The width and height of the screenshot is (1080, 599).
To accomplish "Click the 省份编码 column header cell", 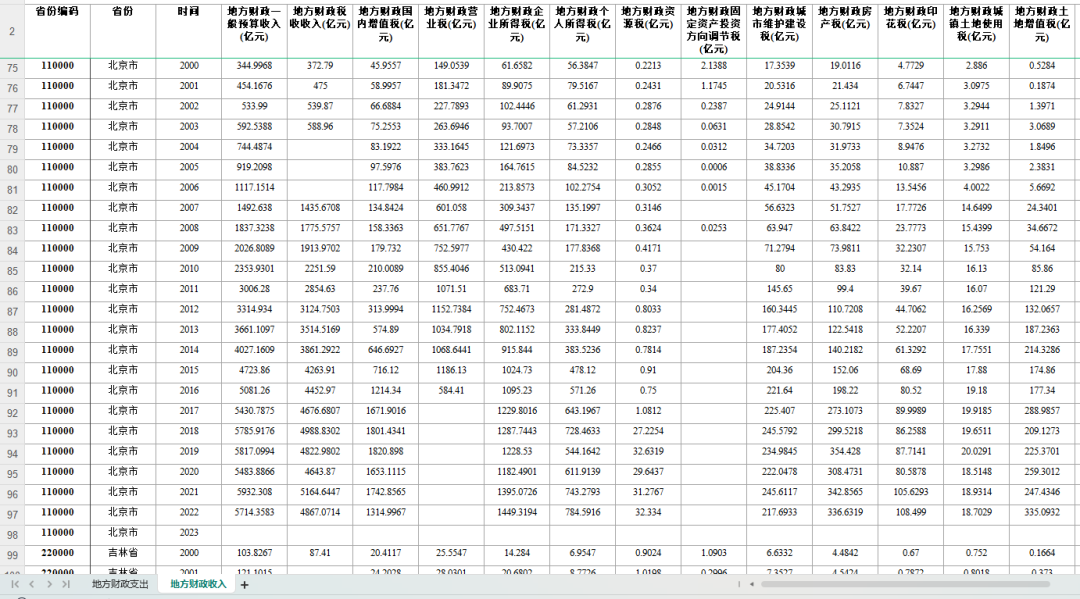I will pyautogui.click(x=57, y=12).
